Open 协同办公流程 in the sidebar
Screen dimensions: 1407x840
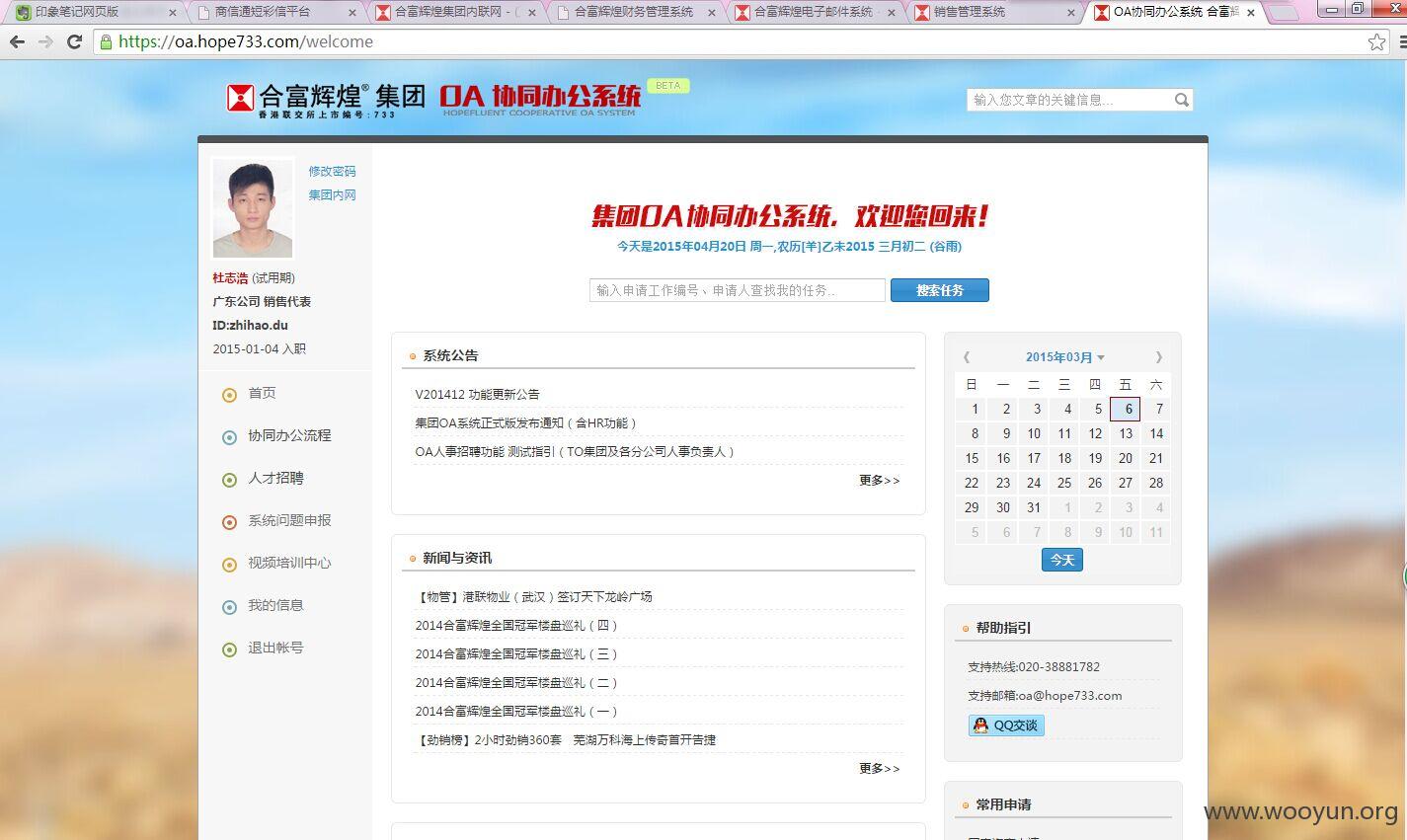289,435
